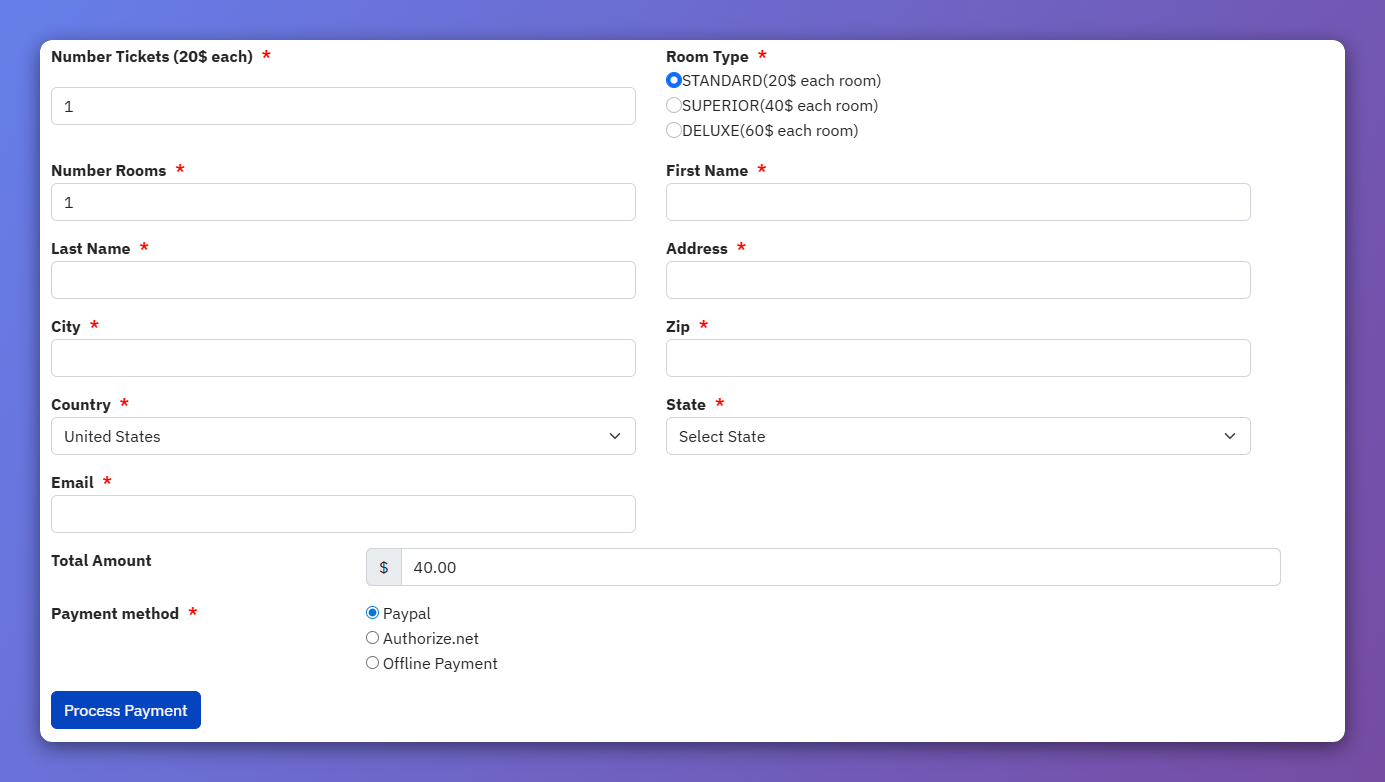Pick the DELUXE room type
The image size is (1385, 782).
click(674, 131)
